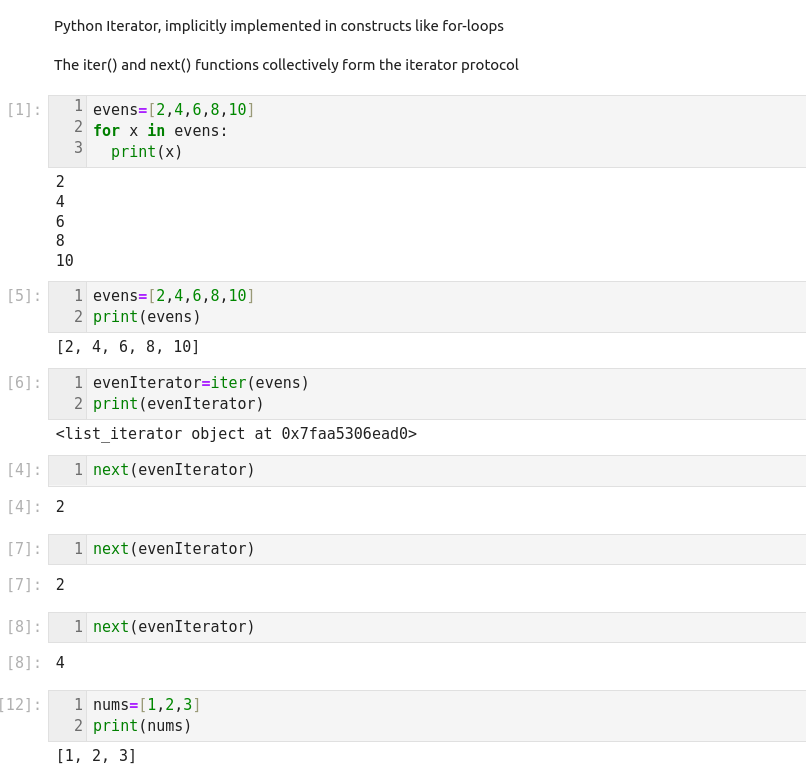The image size is (806, 776).
Task: Click the output value 10 of first cell
Action: [65, 261]
